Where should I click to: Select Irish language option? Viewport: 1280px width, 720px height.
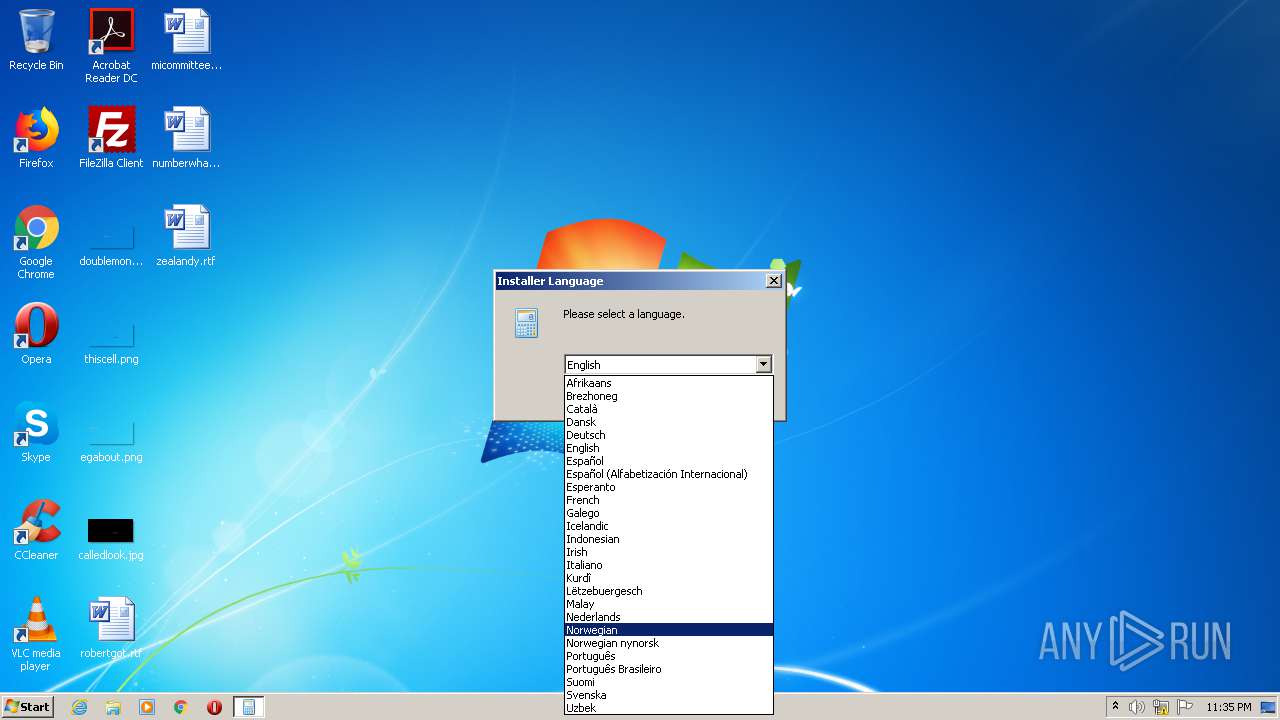click(669, 552)
